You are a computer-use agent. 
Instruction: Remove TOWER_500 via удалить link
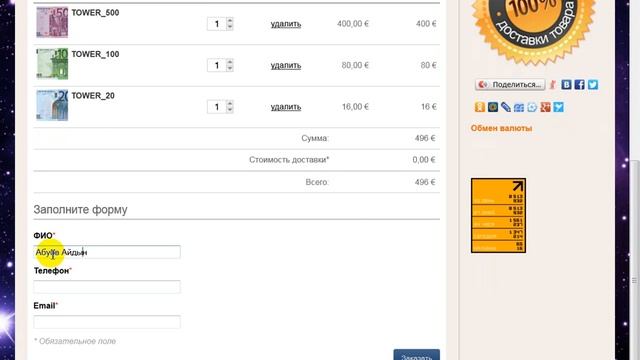[286, 24]
